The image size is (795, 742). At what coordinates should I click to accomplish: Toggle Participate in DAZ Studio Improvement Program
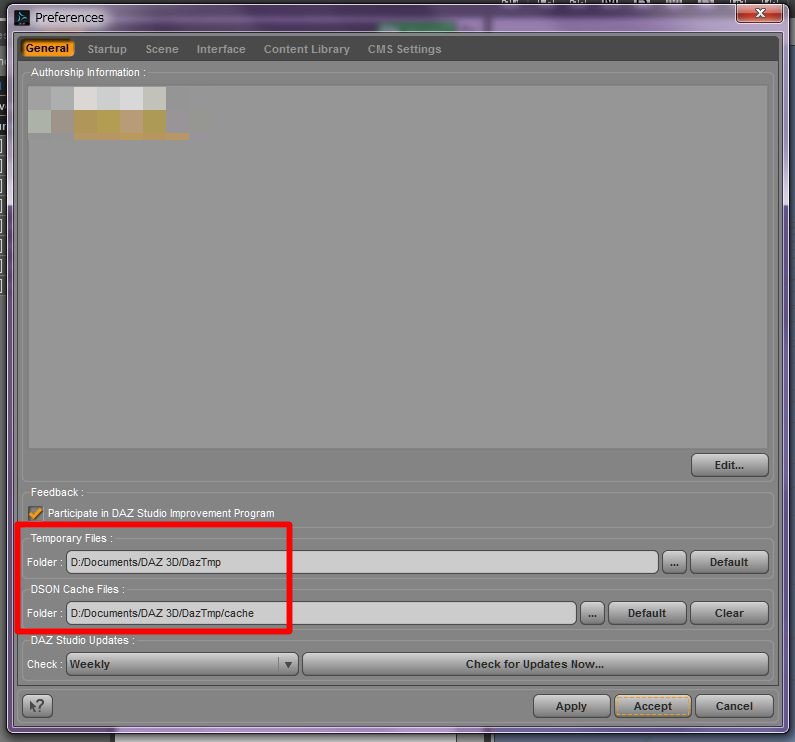[x=37, y=513]
